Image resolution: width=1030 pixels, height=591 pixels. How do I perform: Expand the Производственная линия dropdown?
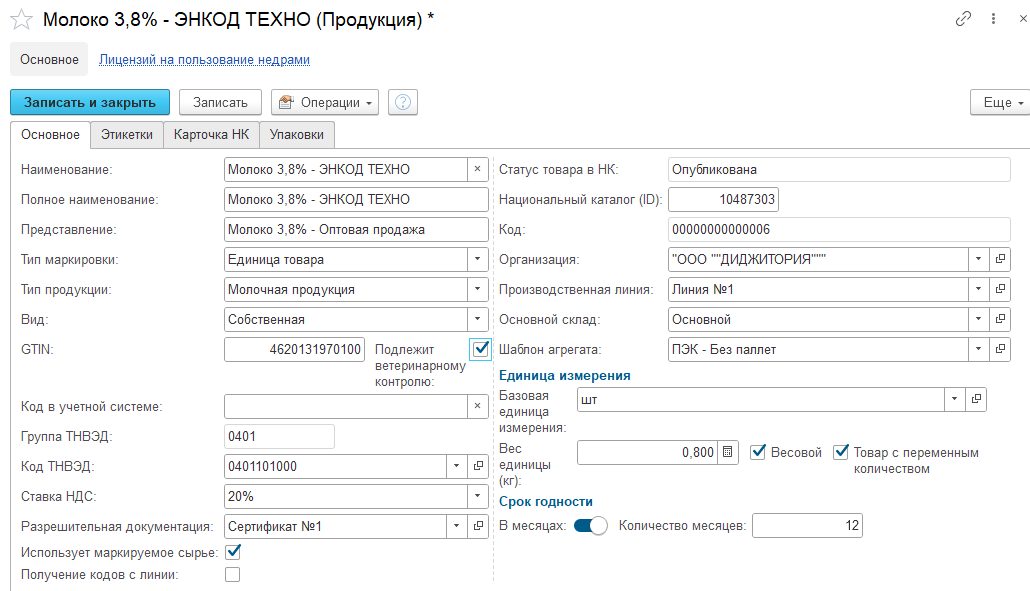click(977, 290)
